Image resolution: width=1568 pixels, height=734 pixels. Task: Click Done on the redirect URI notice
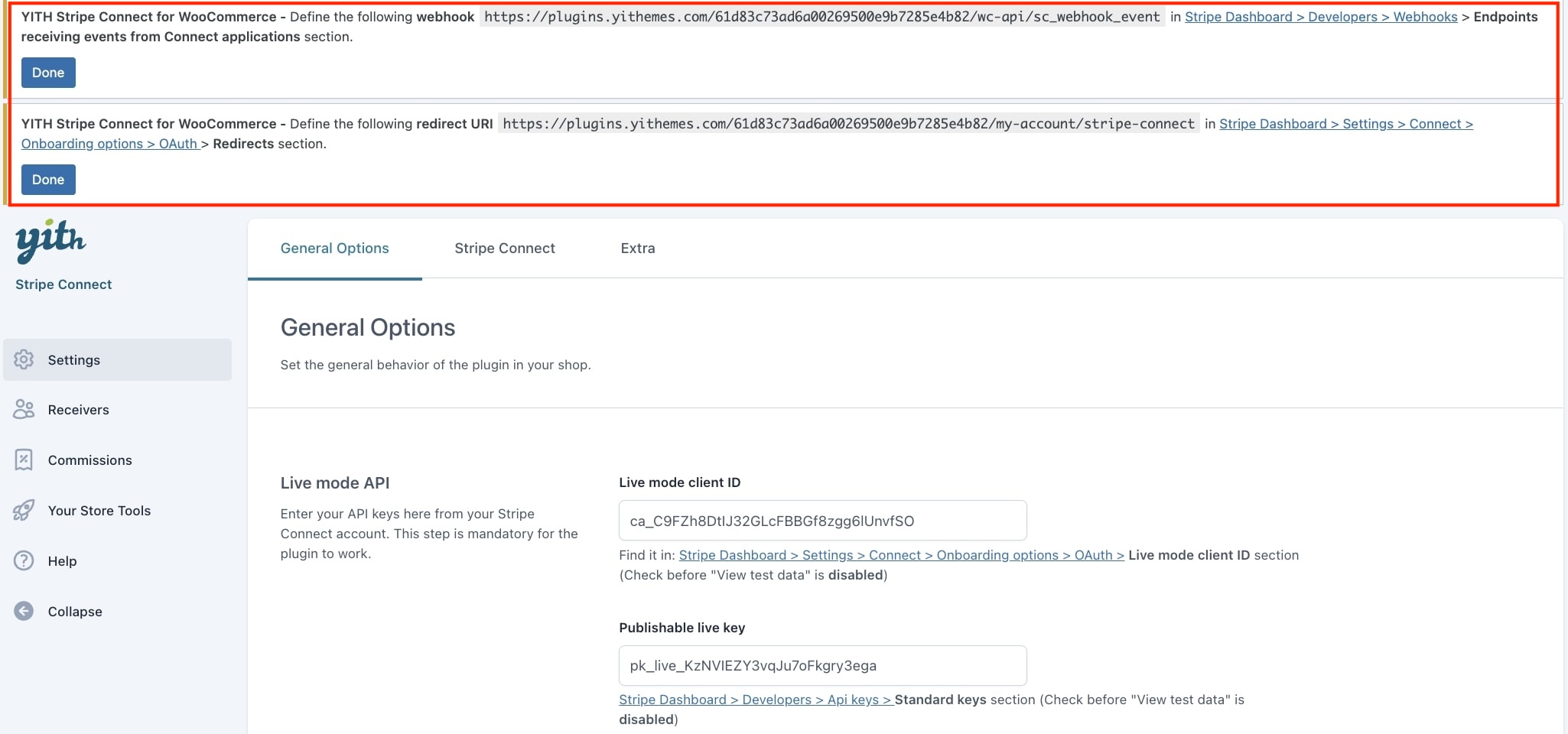[x=48, y=180]
